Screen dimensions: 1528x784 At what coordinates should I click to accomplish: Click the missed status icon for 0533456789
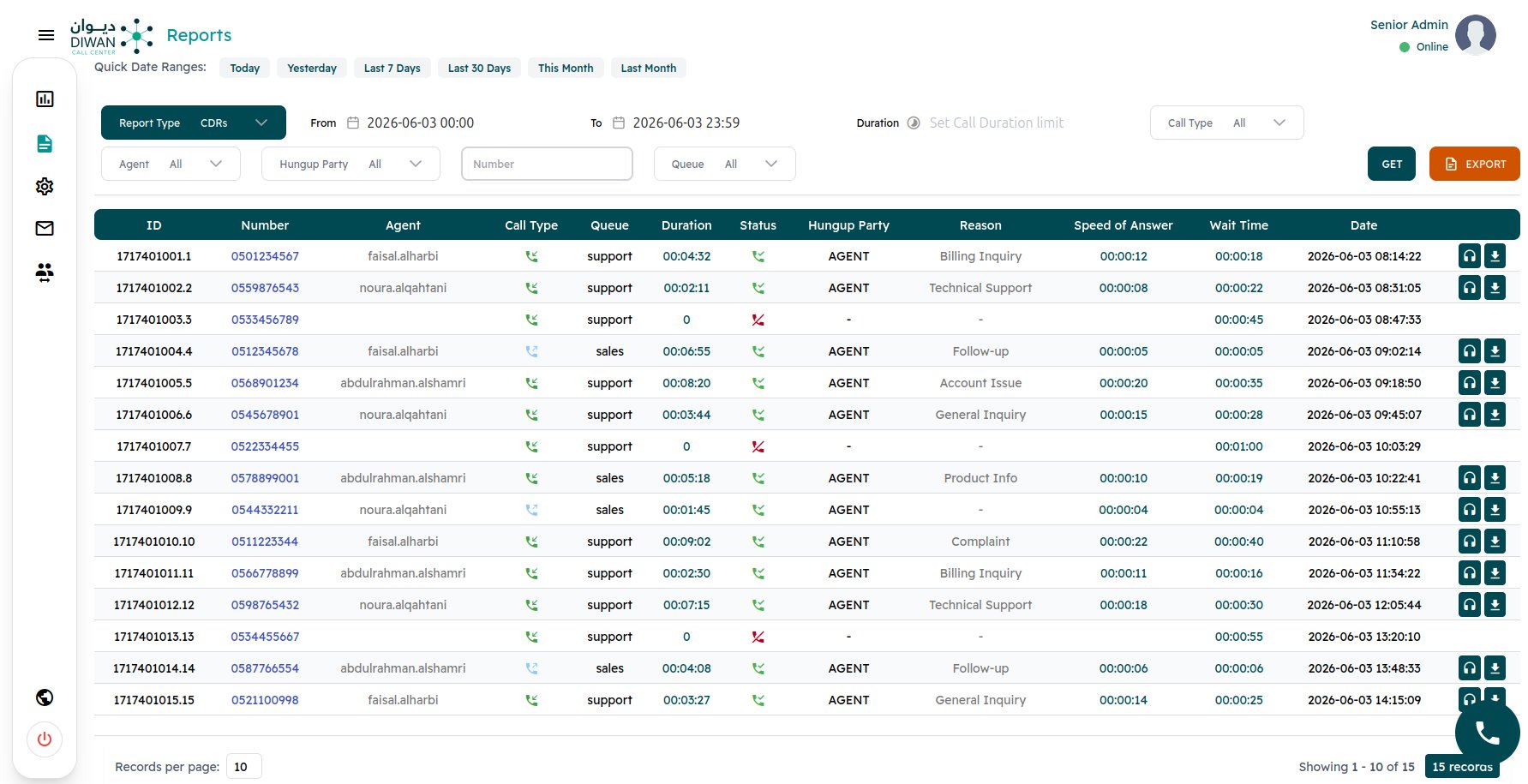[x=758, y=320]
